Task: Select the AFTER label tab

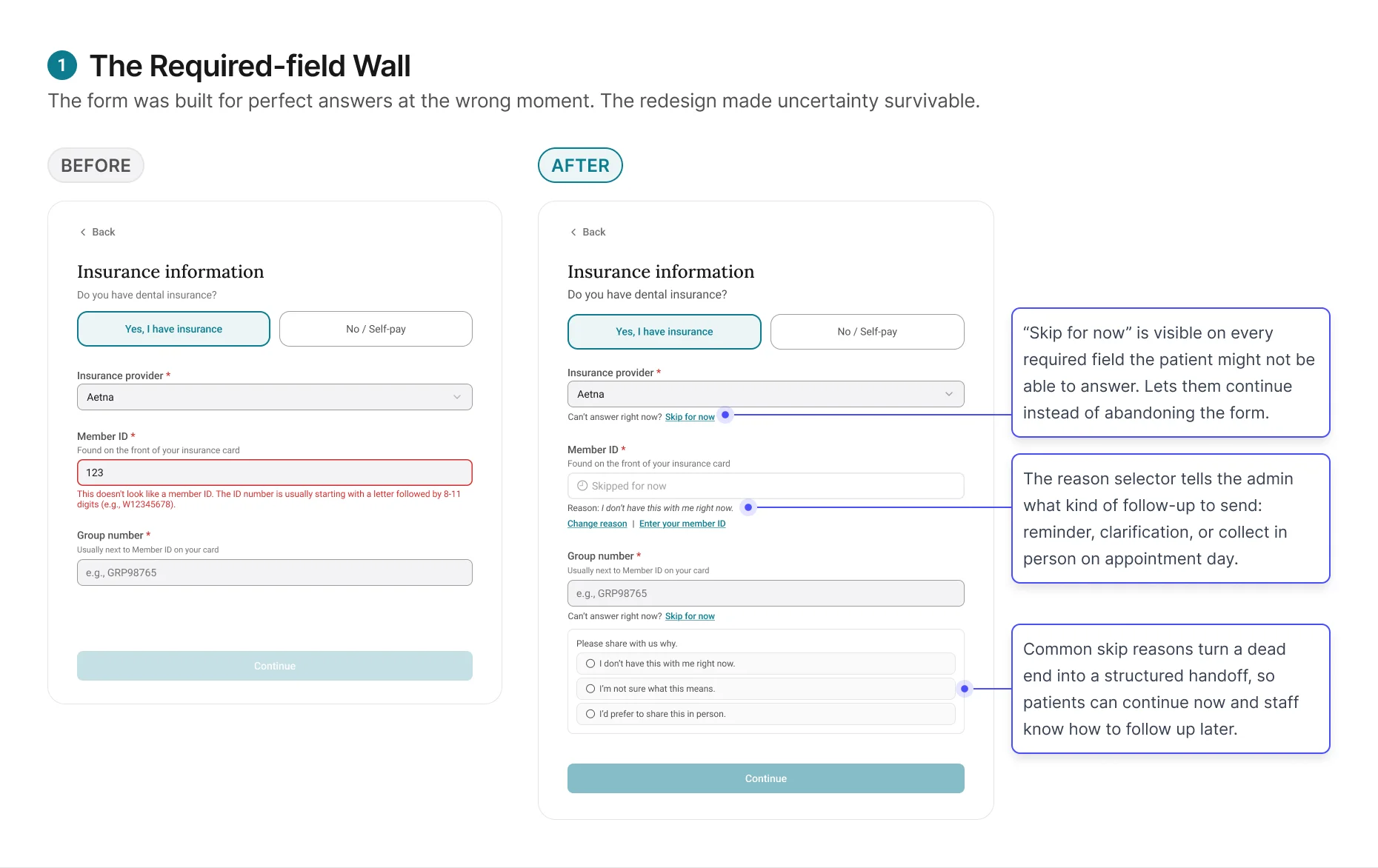Action: pyautogui.click(x=580, y=165)
